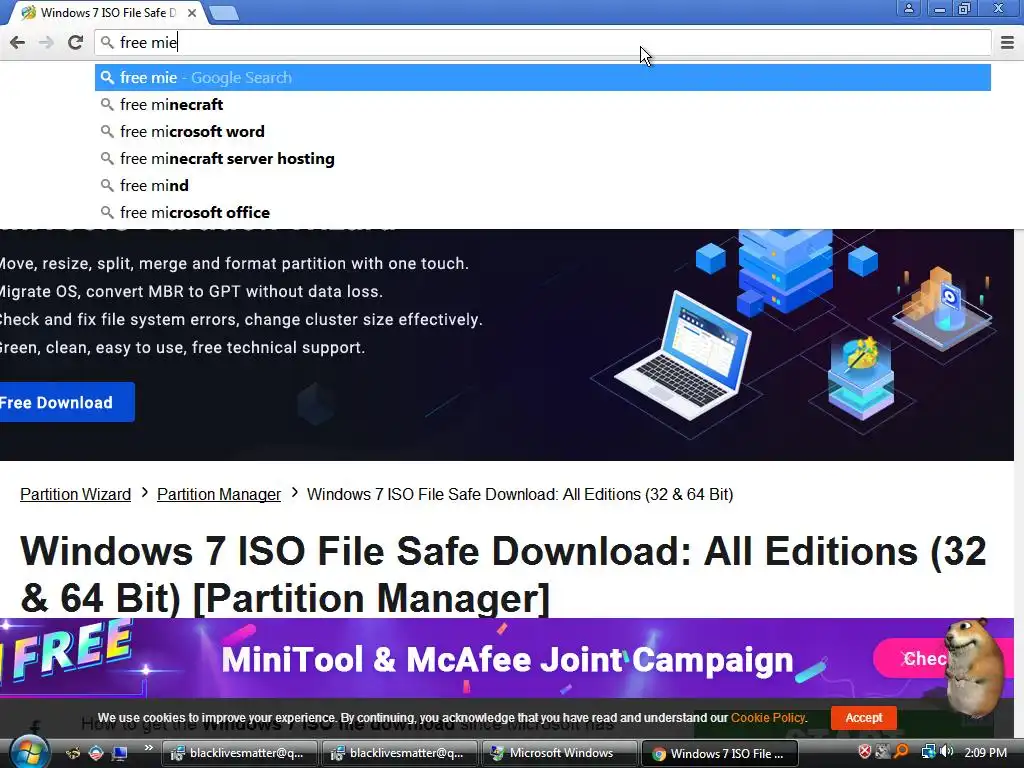Image resolution: width=1024 pixels, height=768 pixels.
Task: Pick the "free microsoft word" suggestion
Action: point(542,131)
